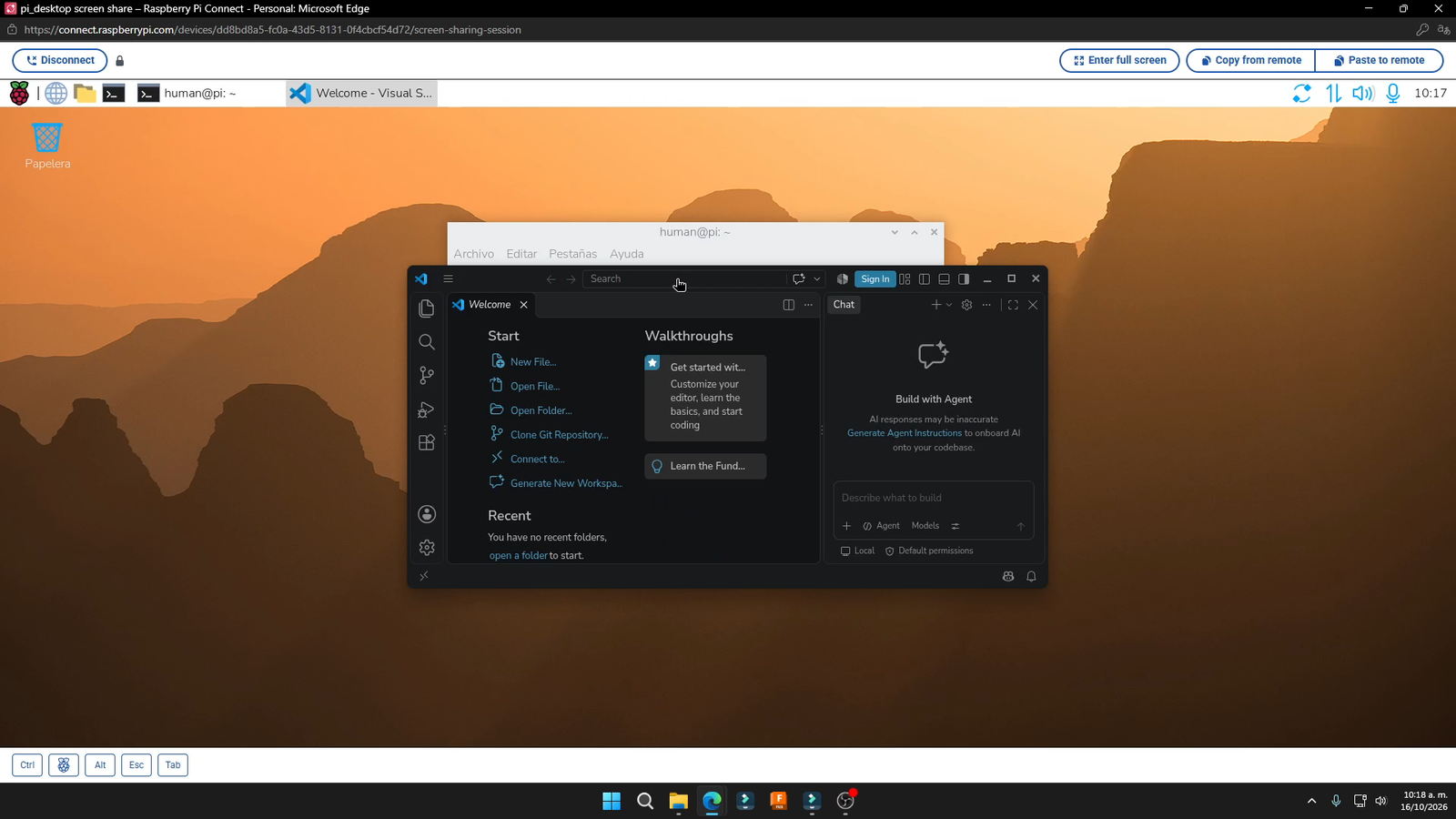Open the Manage gear in activity bar
1456x819 pixels.
coord(426,547)
